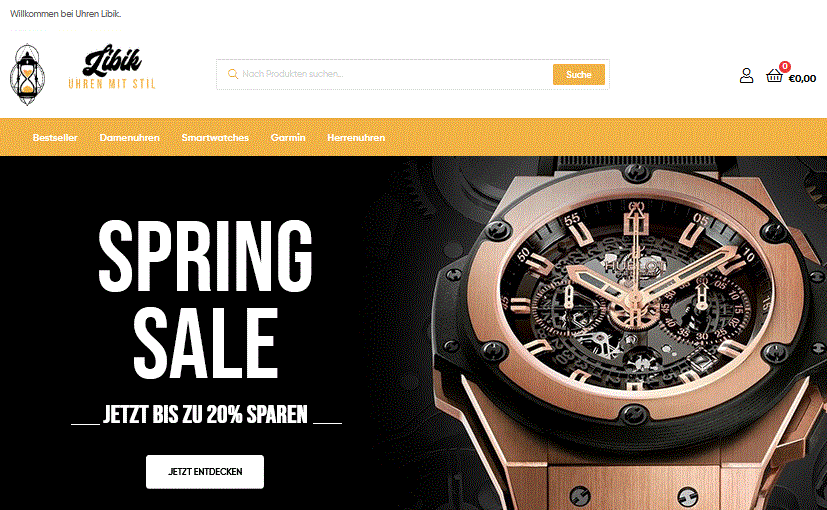Open the Bestseller menu item
827x510 pixels.
55,138
